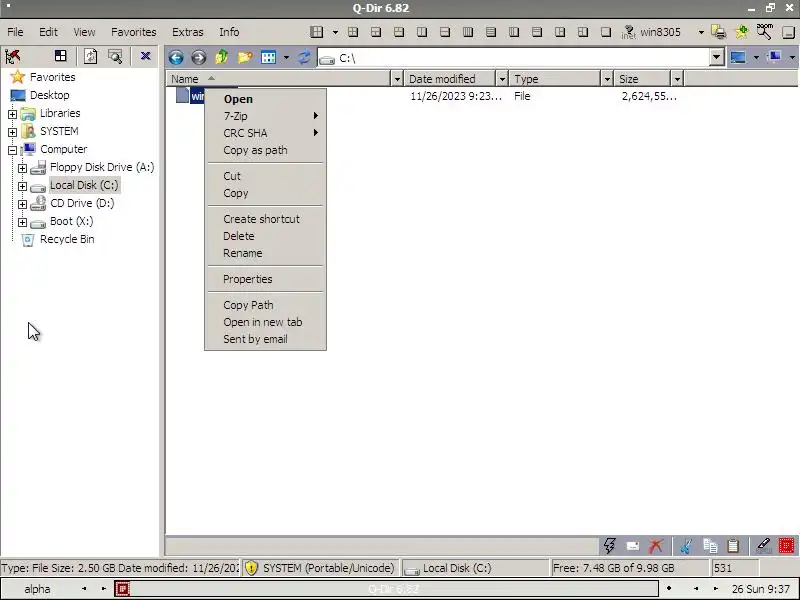
Task: Click the clock showing 26 Sun 9:37
Action: (x=761, y=589)
